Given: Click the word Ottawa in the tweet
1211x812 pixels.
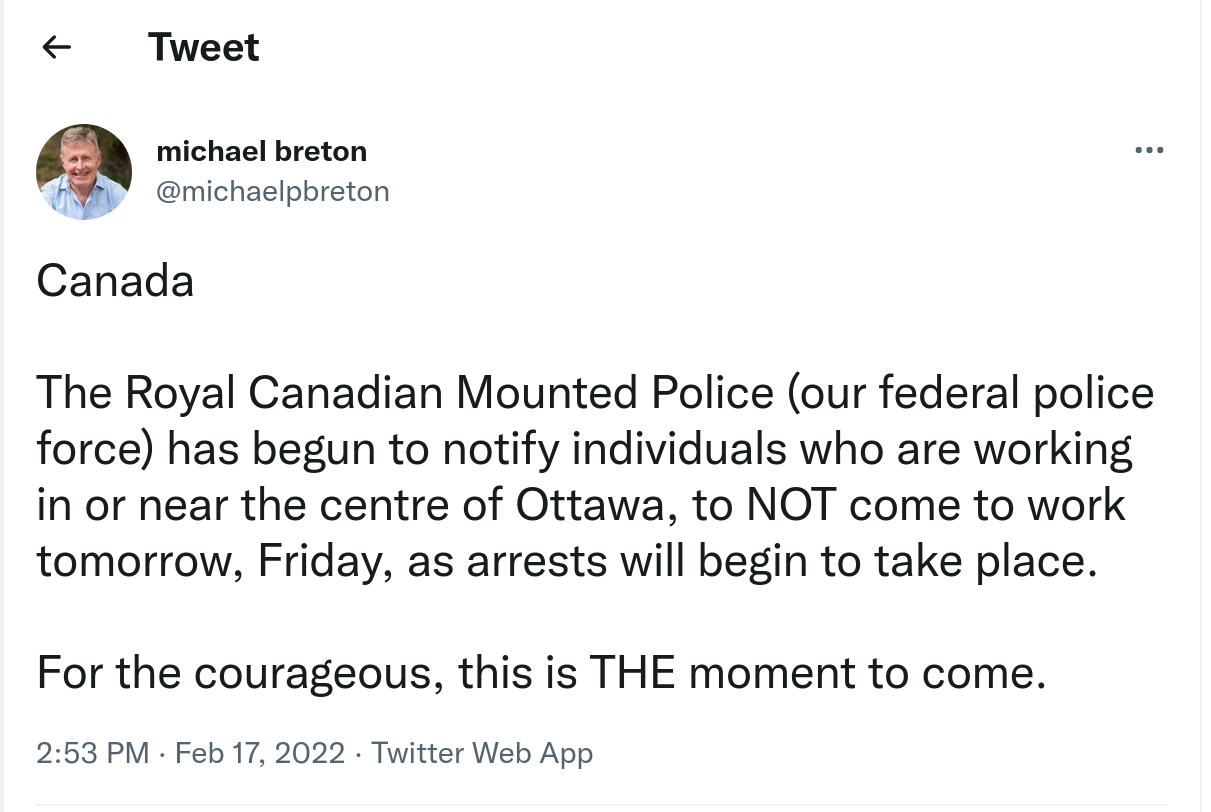Looking at the screenshot, I should [x=588, y=505].
